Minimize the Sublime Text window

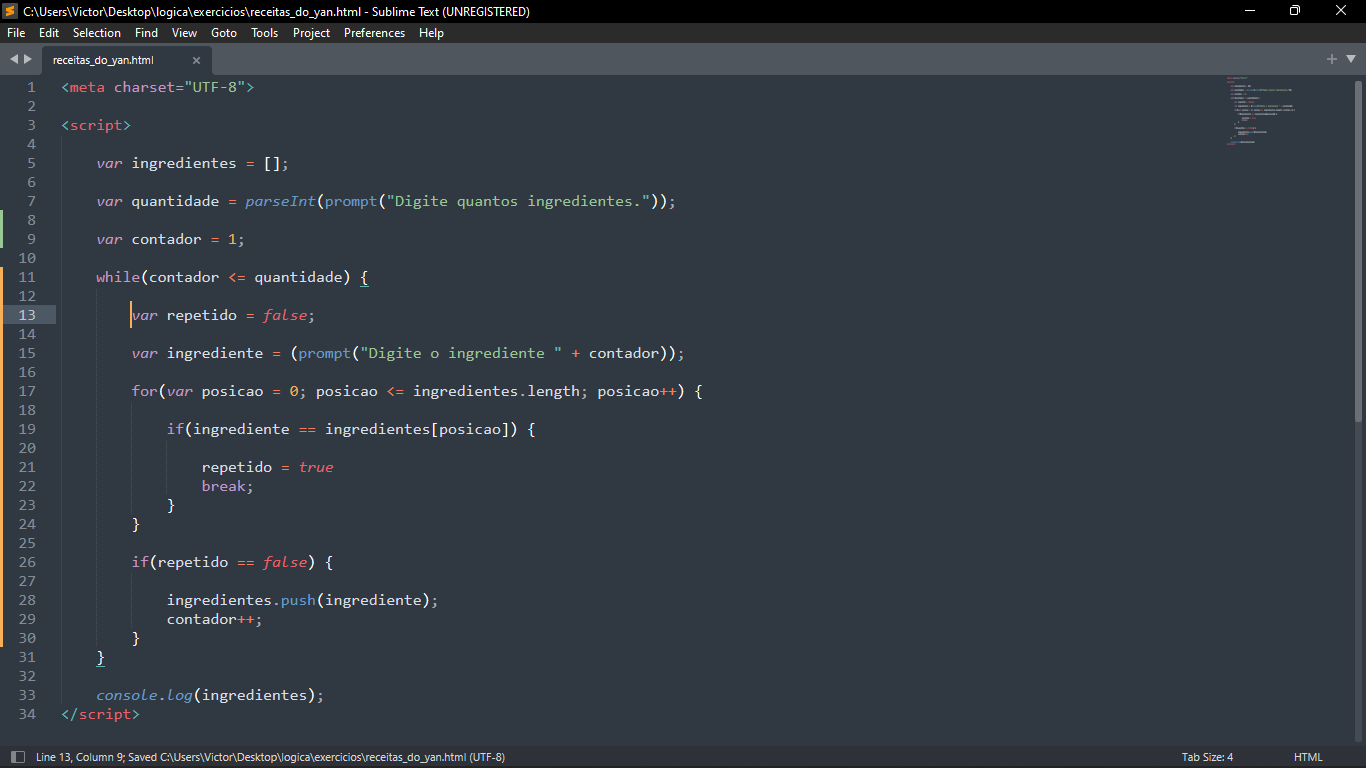coord(1250,11)
